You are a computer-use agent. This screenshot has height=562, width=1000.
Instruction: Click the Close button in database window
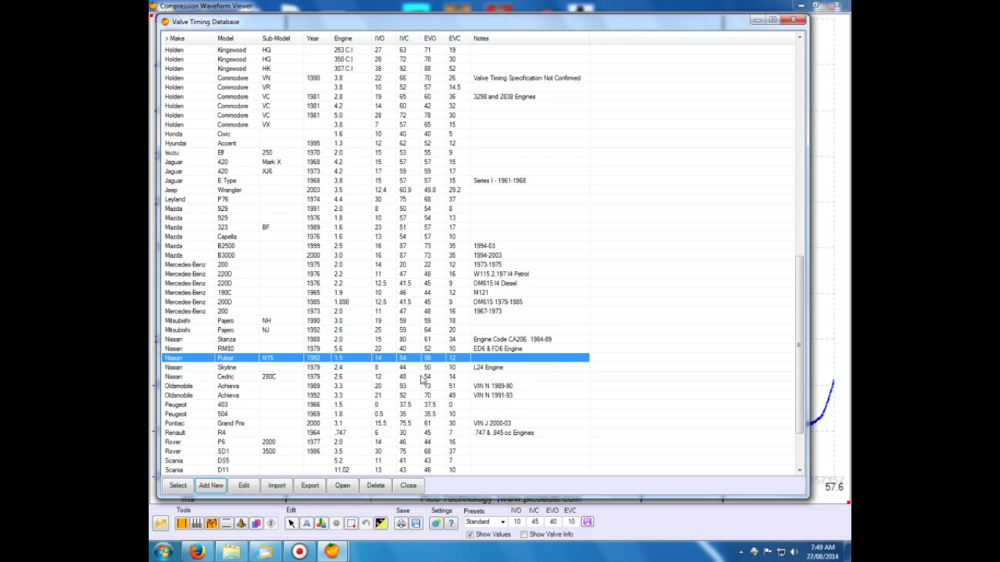coord(409,485)
